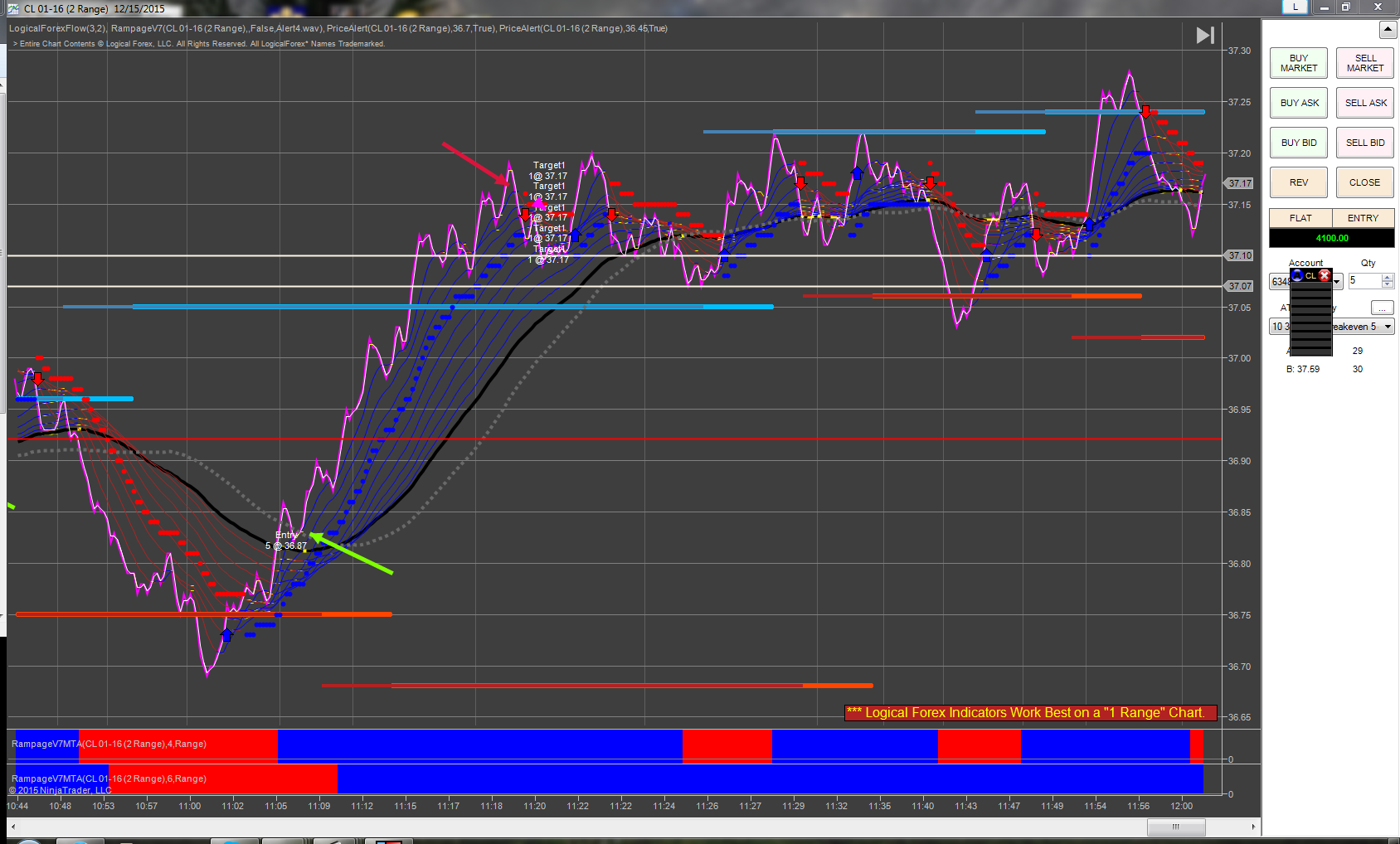Click the FLAT position cell
The image size is (1400, 844).
1300,218
